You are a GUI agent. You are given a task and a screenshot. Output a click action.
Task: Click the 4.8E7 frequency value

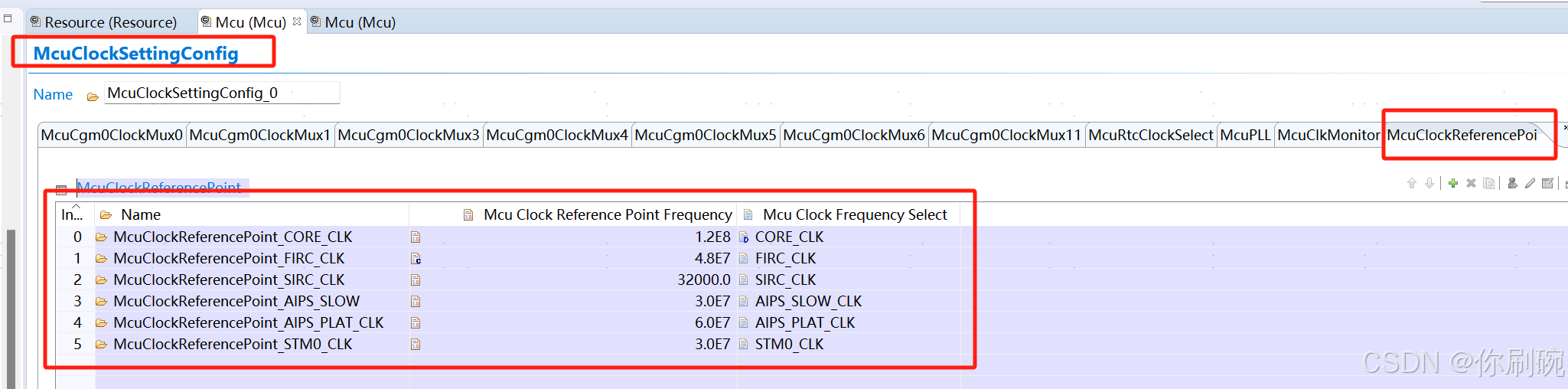(x=712, y=259)
